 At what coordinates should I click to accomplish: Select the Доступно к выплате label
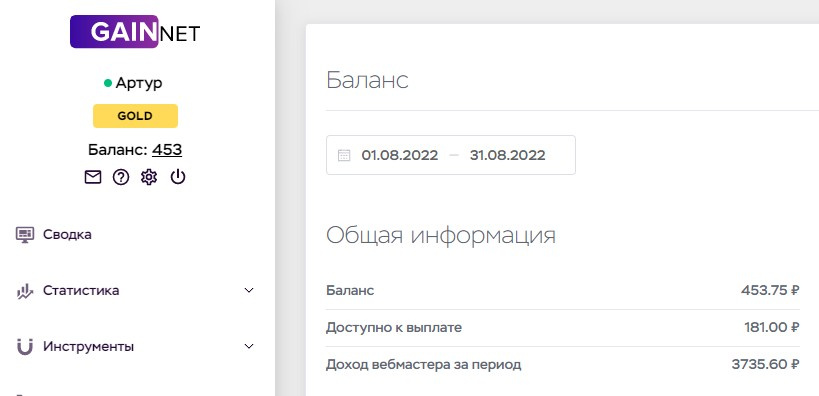pyautogui.click(x=394, y=328)
